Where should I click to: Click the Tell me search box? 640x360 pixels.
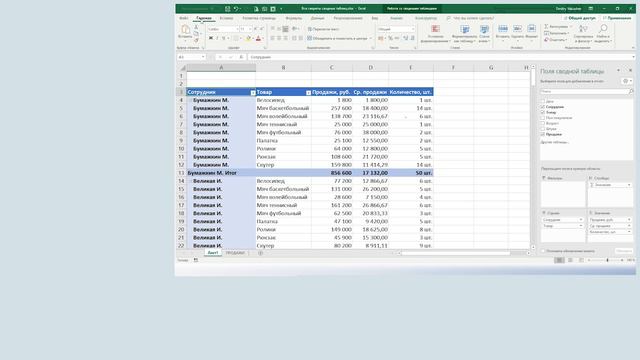click(470, 18)
